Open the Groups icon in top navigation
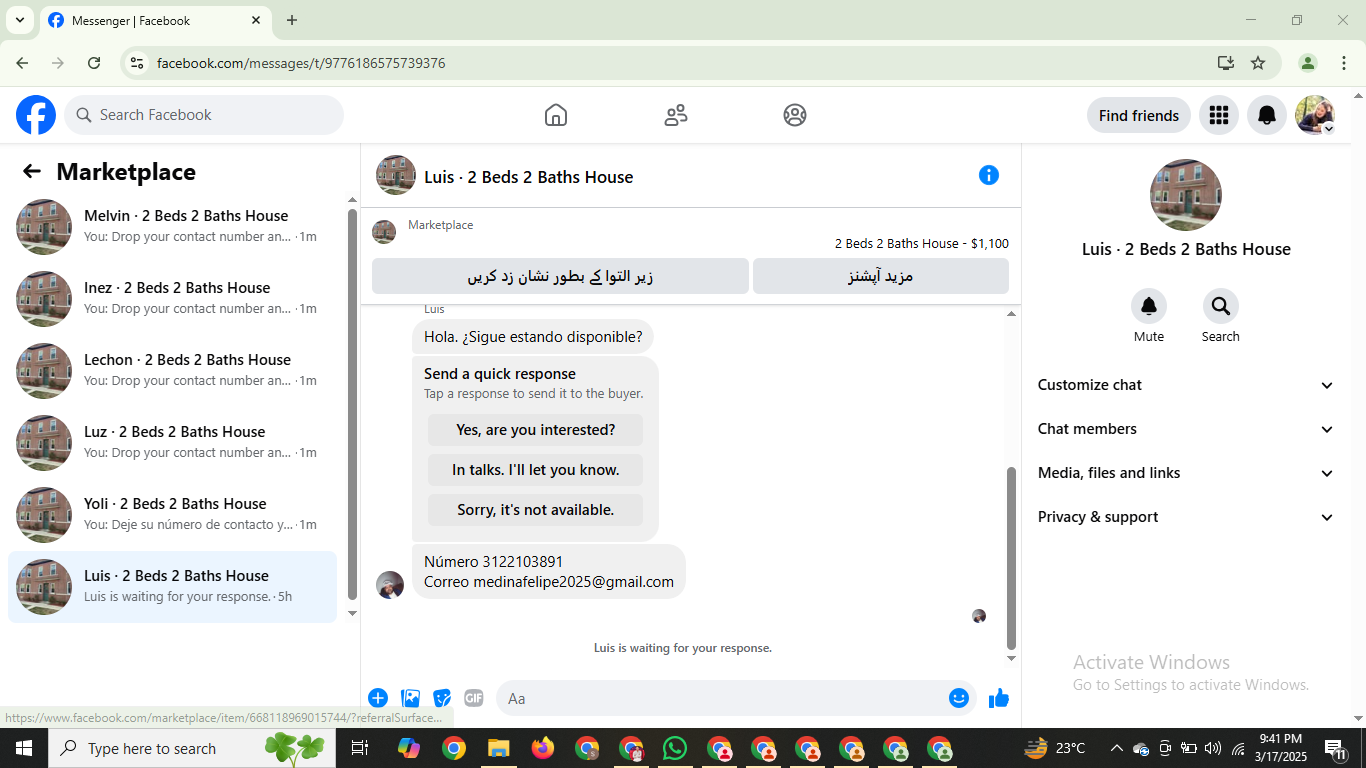The image size is (1366, 768). [795, 115]
